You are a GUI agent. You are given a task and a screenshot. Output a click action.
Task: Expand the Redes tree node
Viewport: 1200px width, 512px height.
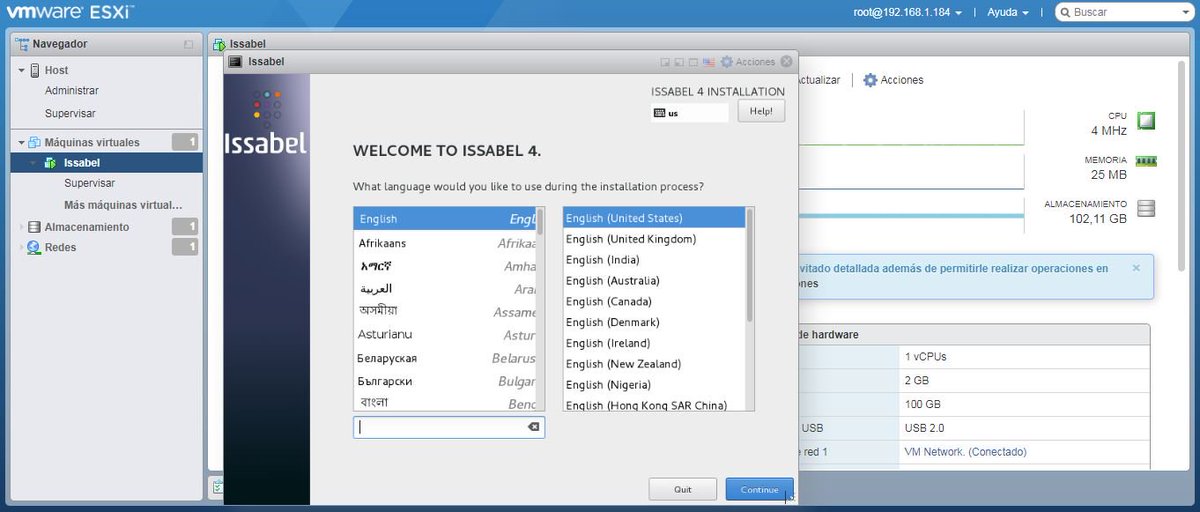22,247
